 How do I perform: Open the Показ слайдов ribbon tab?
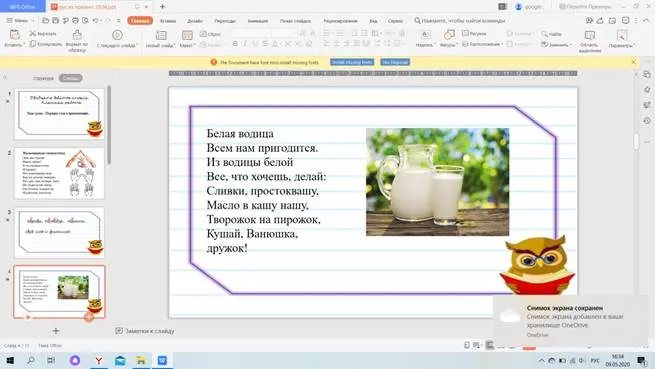point(295,20)
